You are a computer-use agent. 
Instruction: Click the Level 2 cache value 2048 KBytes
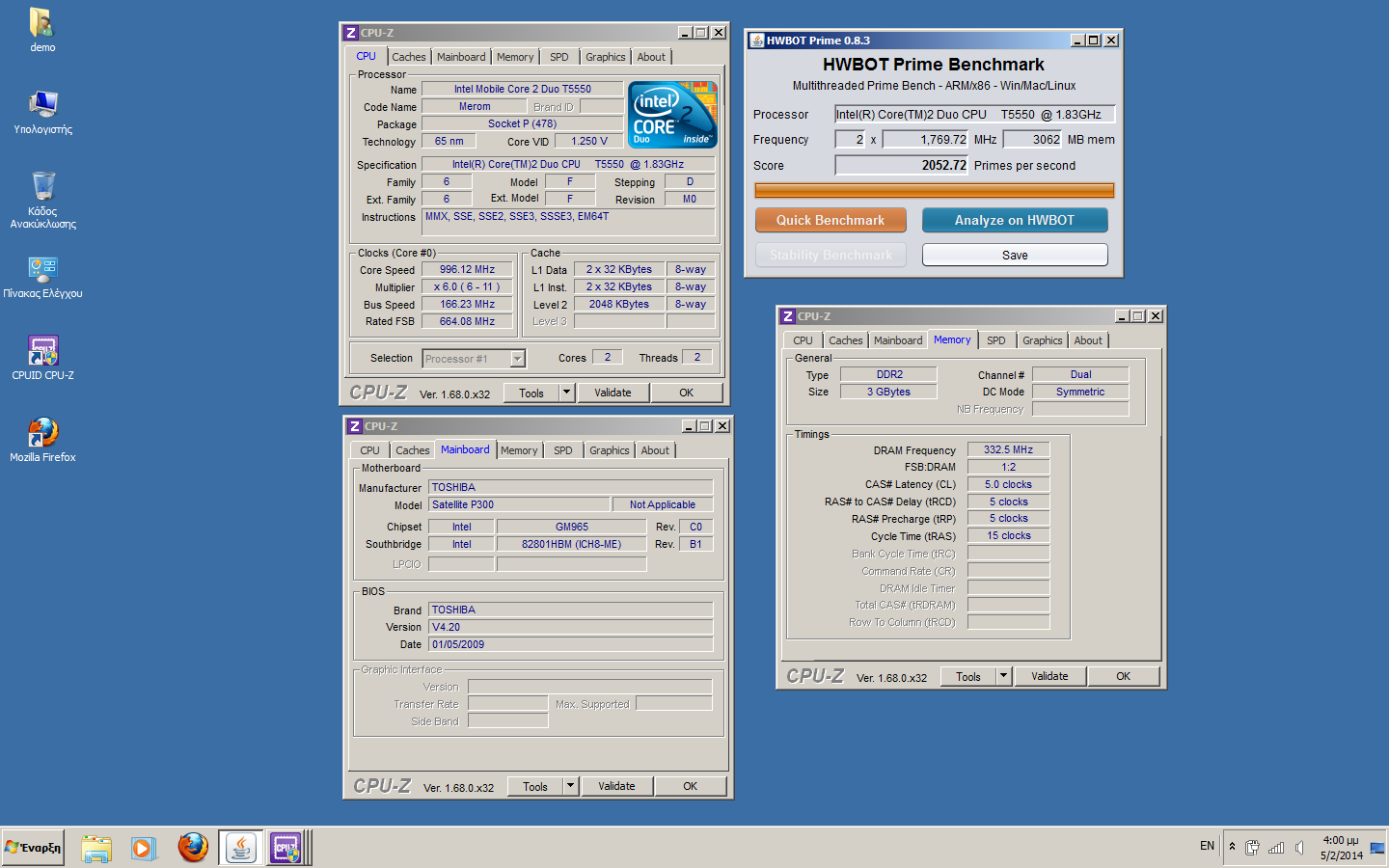619,304
